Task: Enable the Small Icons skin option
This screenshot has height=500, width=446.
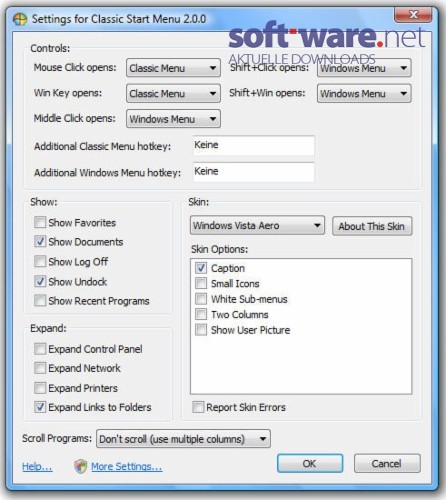Action: [201, 283]
